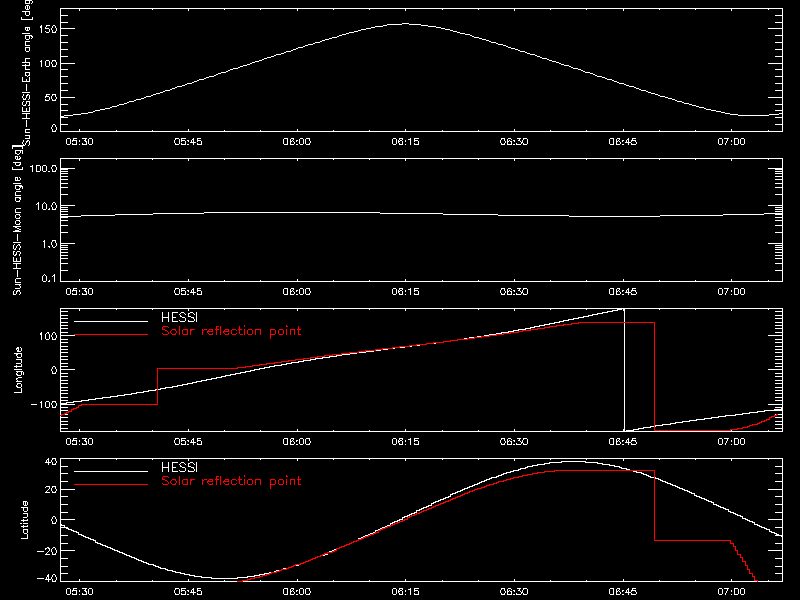Click the 40 tick on Latitude axis
The image size is (800, 600).
(x=51, y=462)
